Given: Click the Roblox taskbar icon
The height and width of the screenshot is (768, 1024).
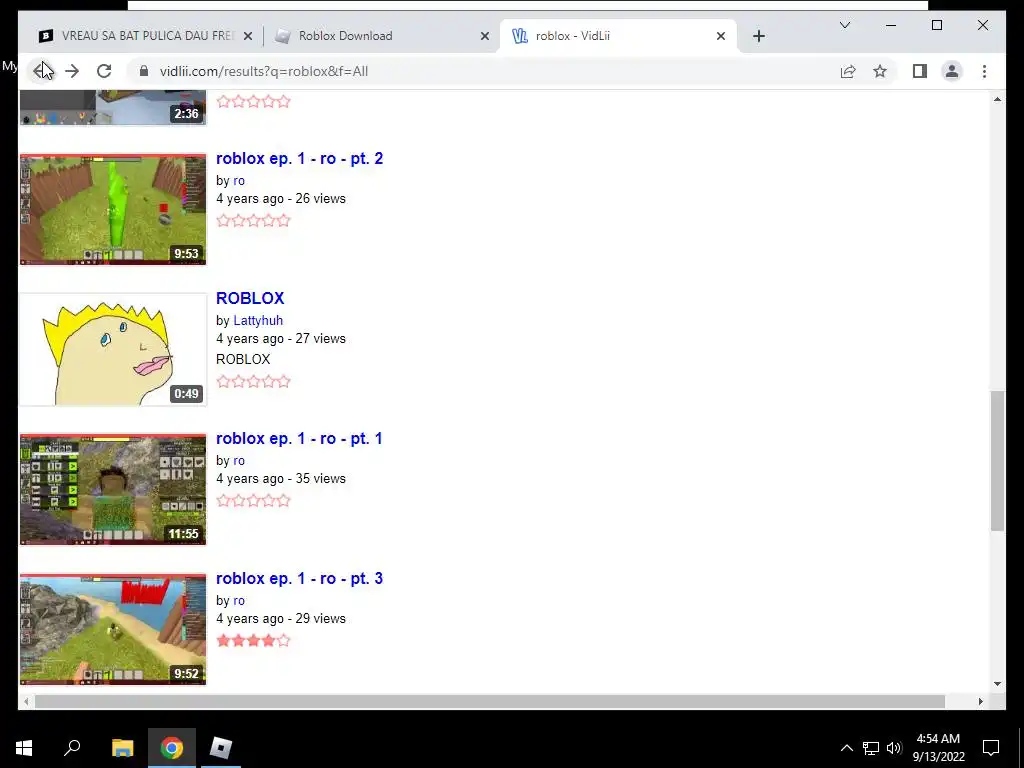Looking at the screenshot, I should click(x=221, y=748).
